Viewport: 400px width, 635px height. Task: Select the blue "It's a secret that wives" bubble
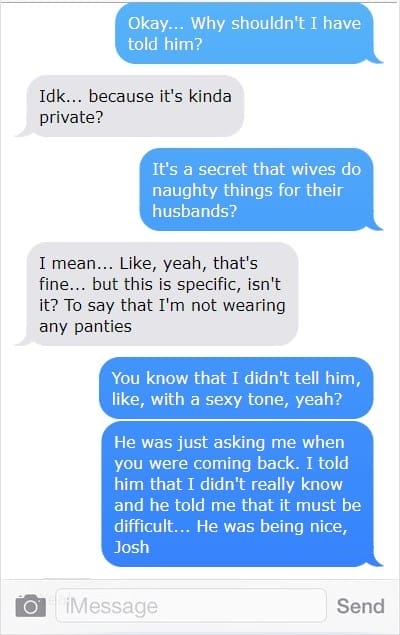[x=258, y=190]
